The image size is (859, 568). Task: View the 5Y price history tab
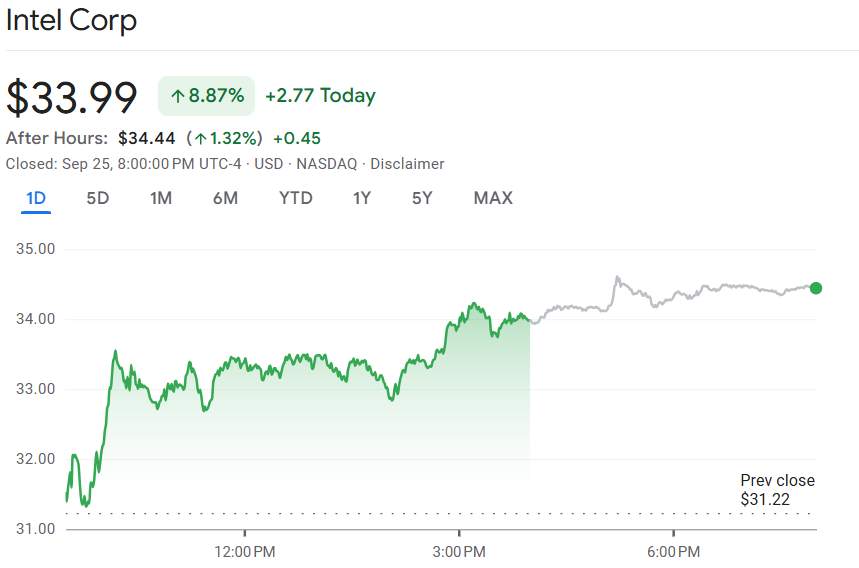click(x=422, y=198)
